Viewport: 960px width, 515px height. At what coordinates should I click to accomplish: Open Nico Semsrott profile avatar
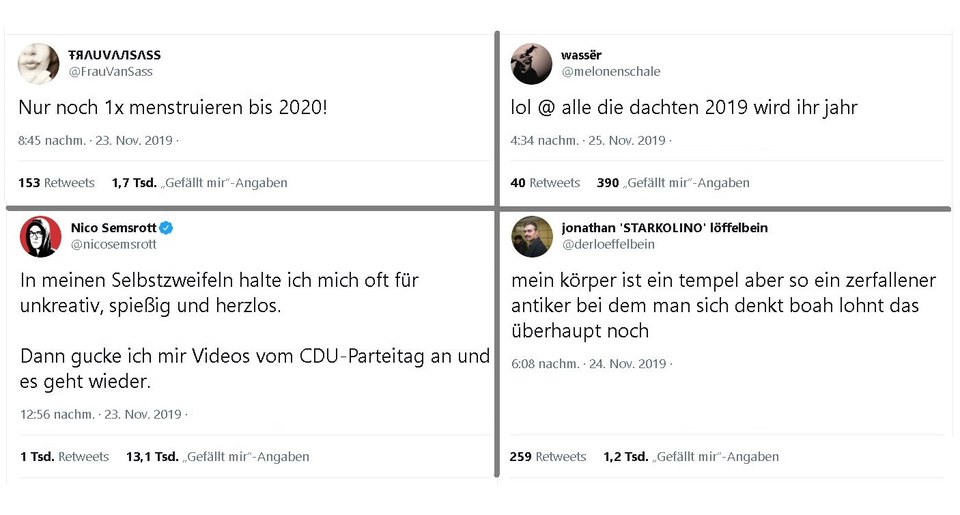[40, 236]
